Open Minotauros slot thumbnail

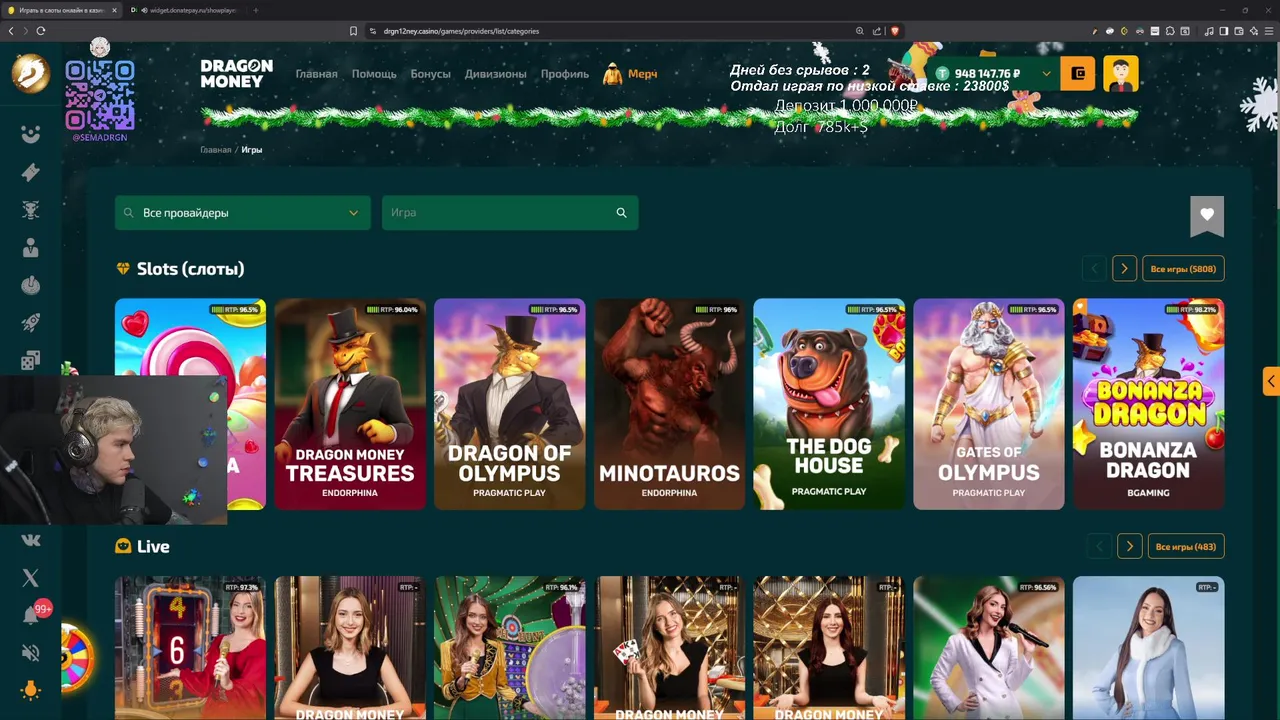(669, 404)
